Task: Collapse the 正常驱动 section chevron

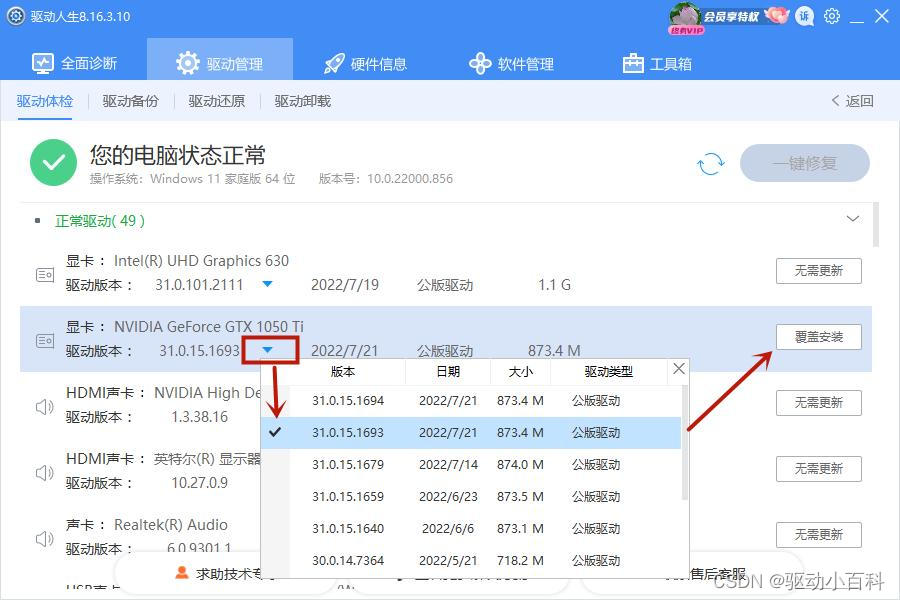Action: 853,219
